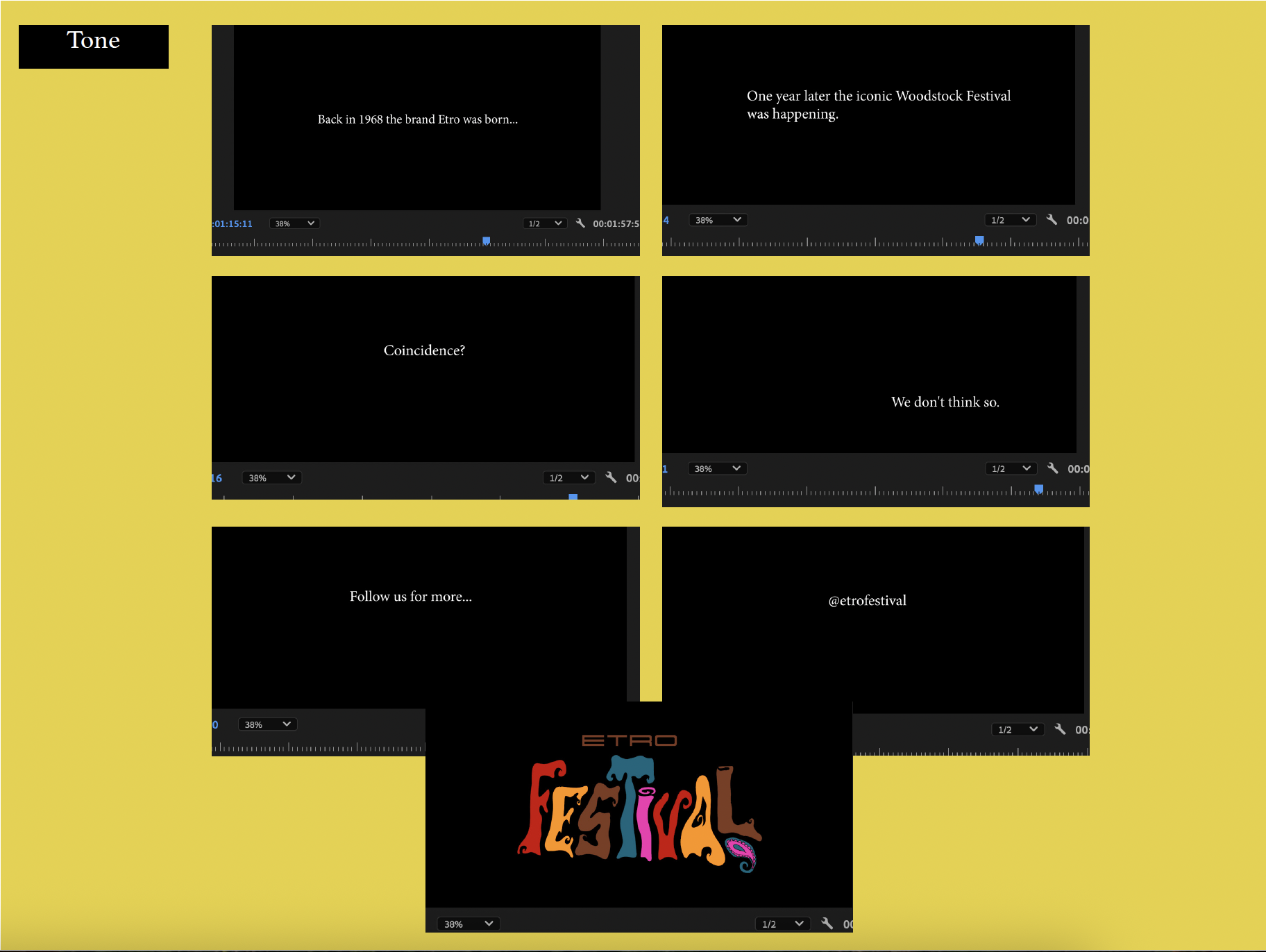1266x952 pixels.
Task: Open the 38% zoom dropdown under 'Follow us for more...'
Action: pos(267,724)
